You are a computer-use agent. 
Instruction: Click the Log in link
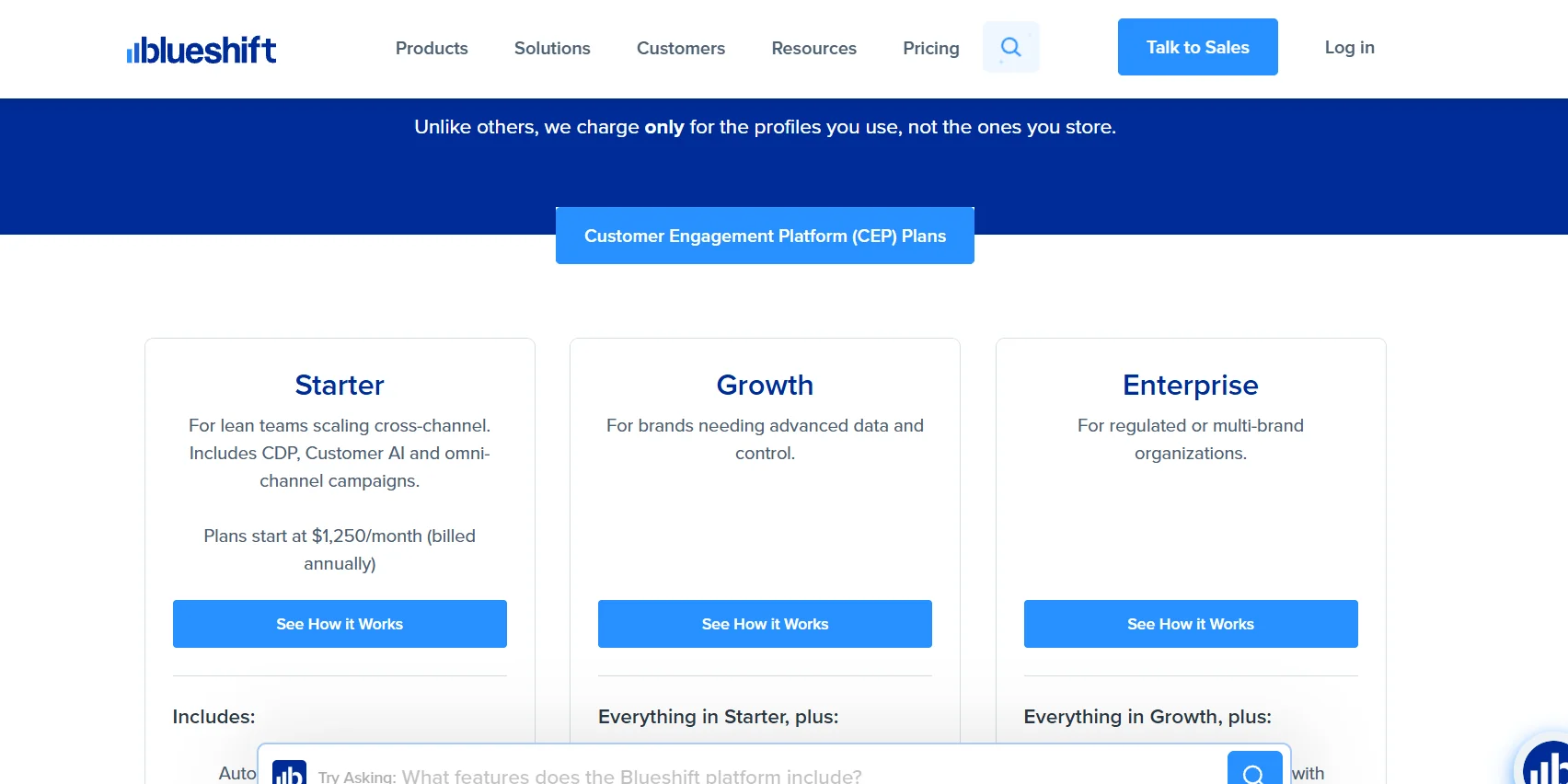[x=1349, y=47]
